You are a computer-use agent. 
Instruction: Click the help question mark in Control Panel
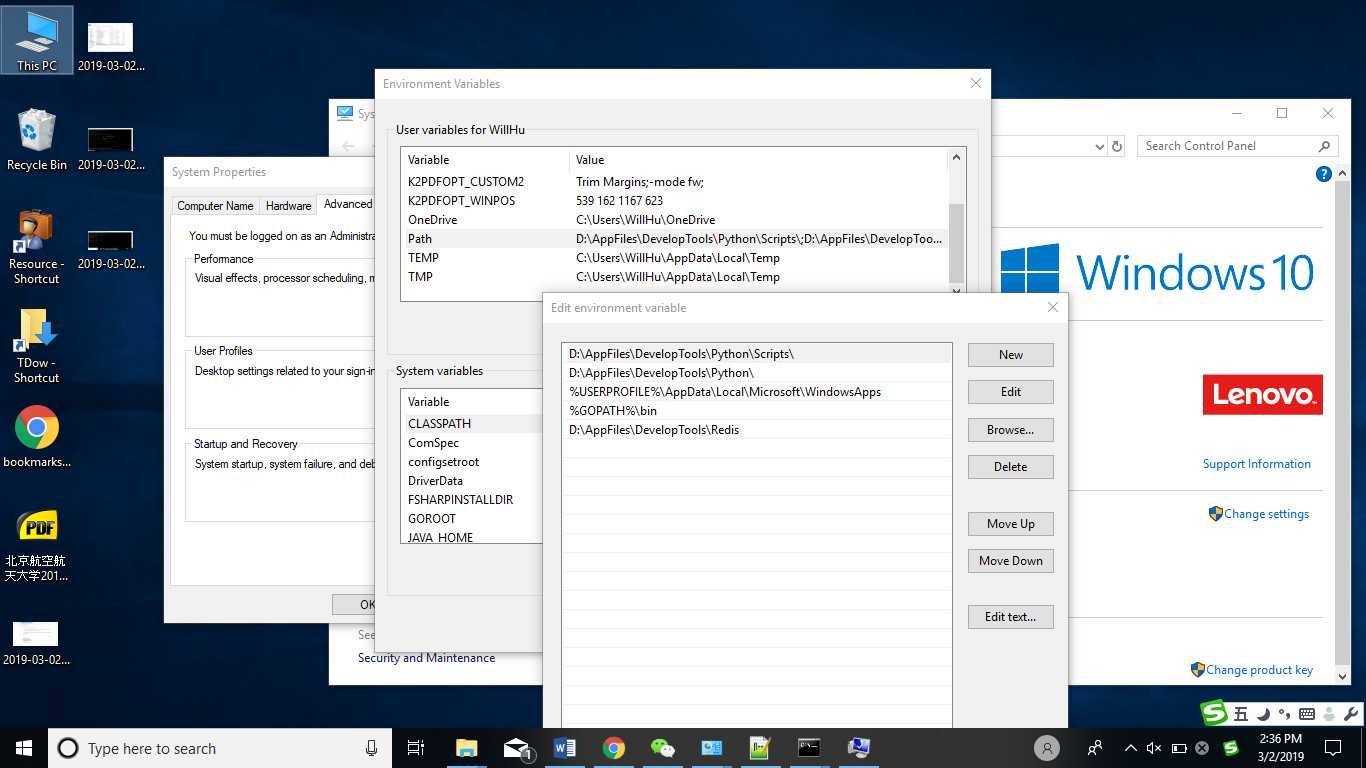coord(1323,174)
